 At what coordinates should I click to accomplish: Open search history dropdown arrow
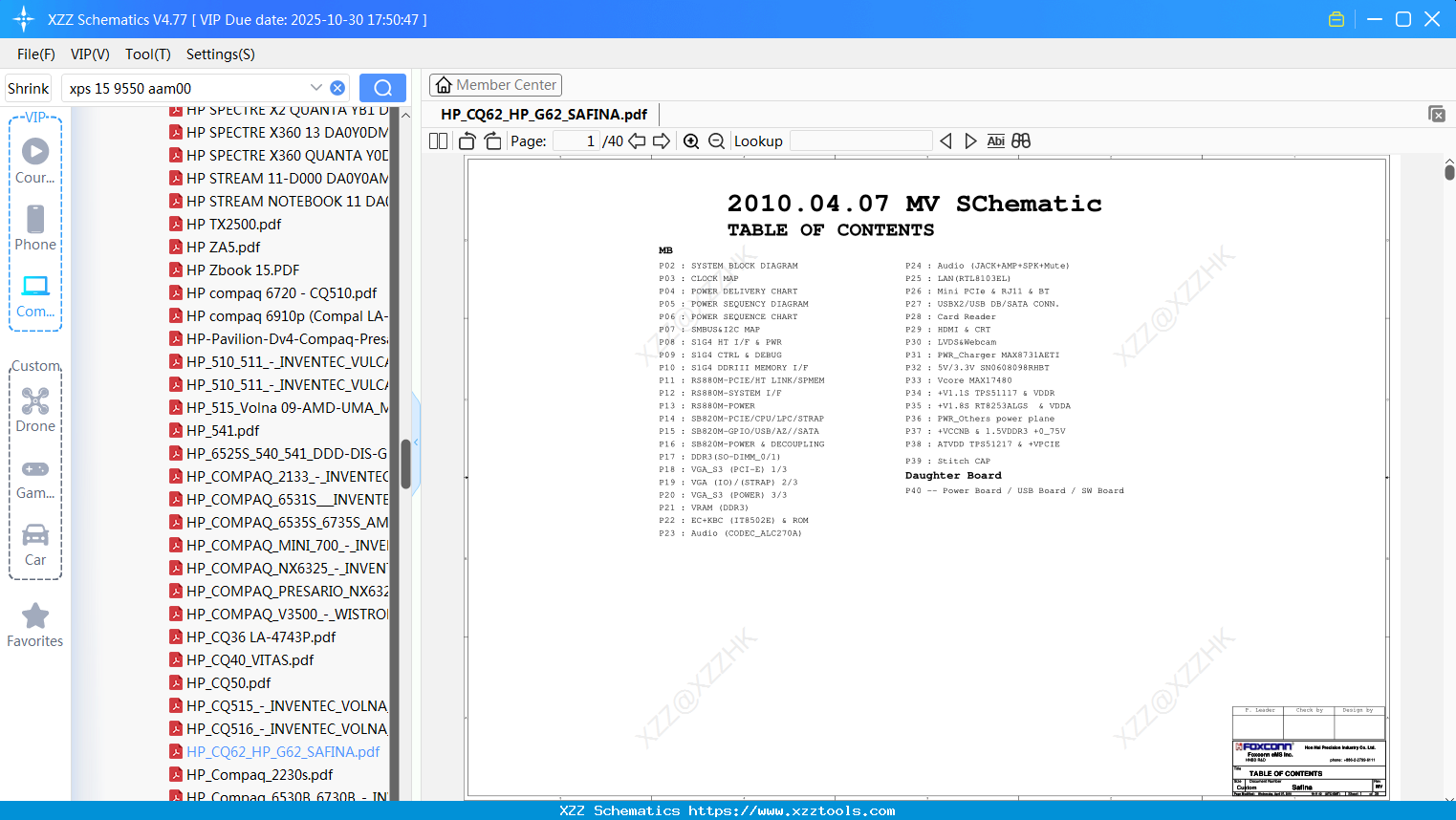click(316, 88)
